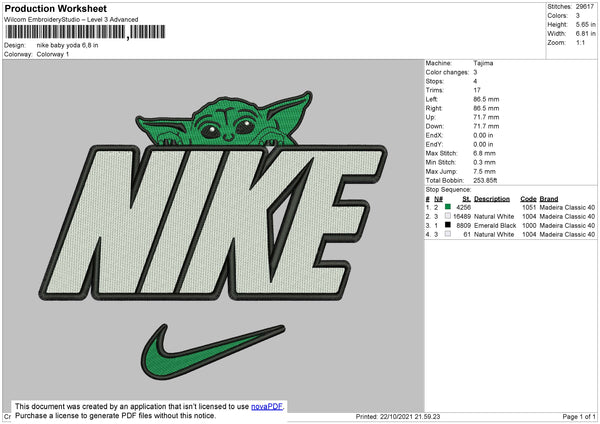Click the 'St.' column header
The height and width of the screenshot is (424, 600).
pos(466,199)
